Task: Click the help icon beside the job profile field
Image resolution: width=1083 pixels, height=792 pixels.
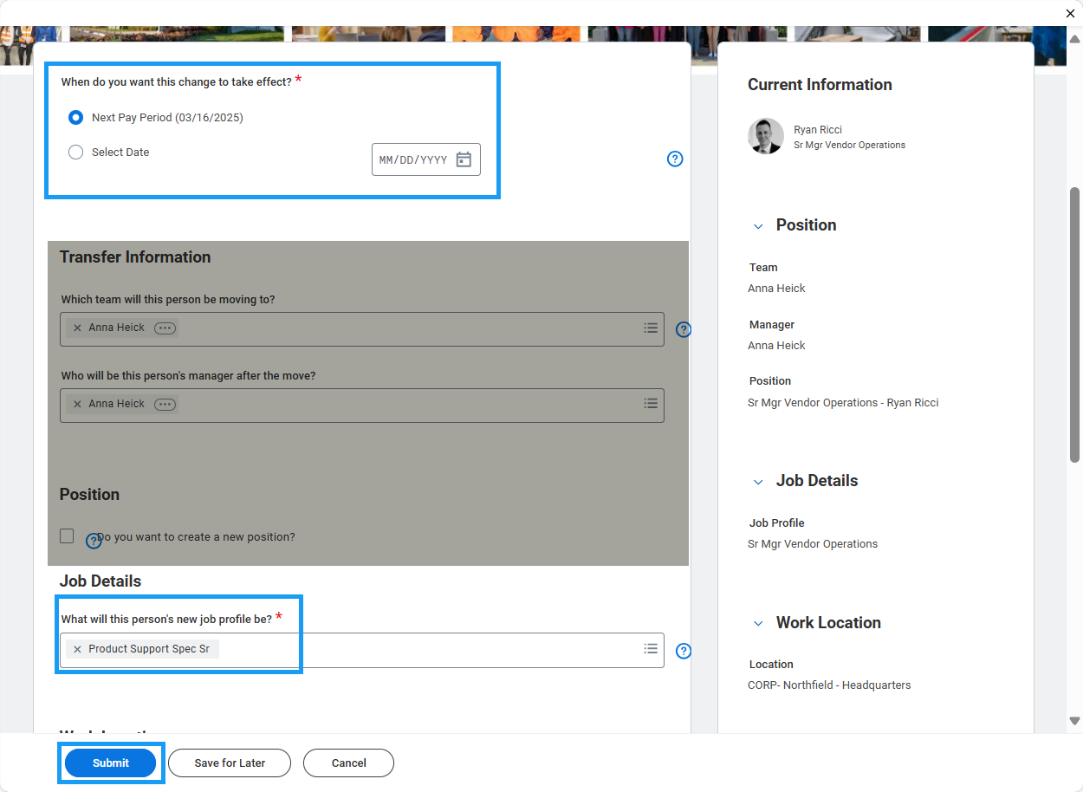Action: pos(683,650)
